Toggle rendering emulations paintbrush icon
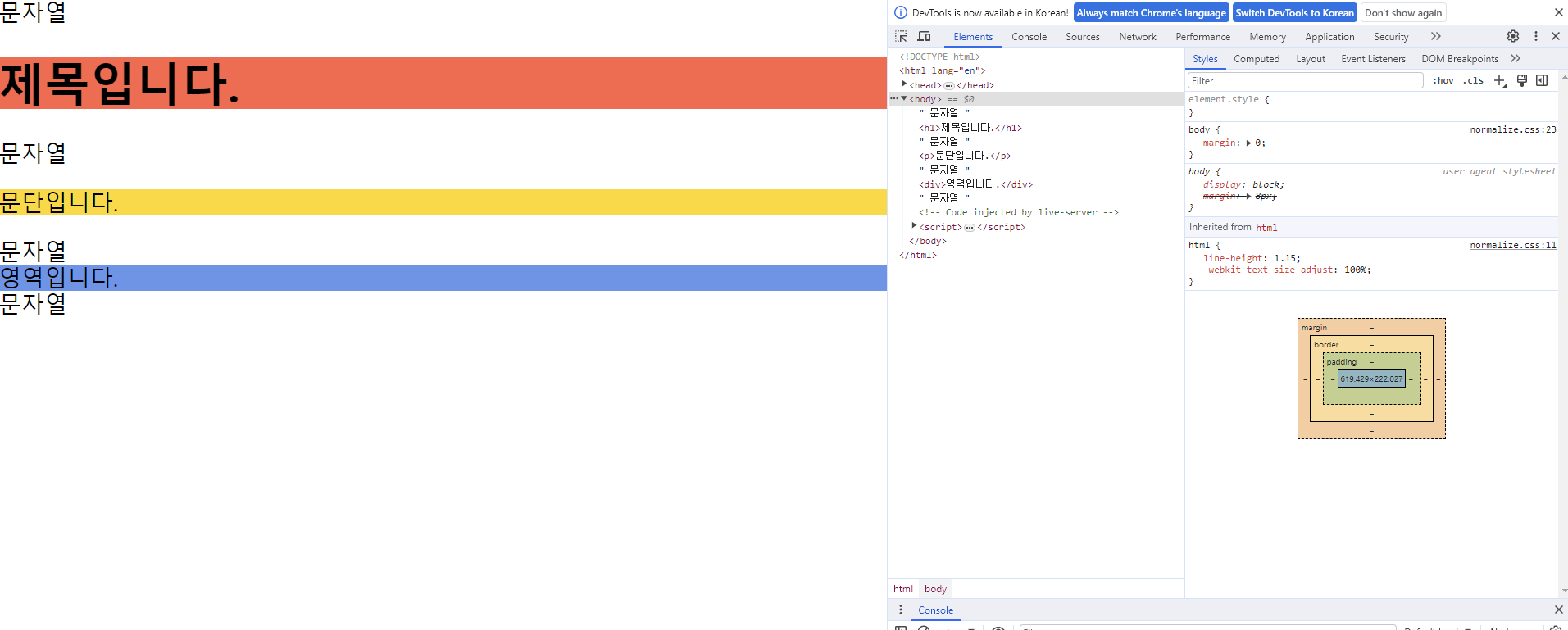1568x630 pixels. tap(1522, 80)
